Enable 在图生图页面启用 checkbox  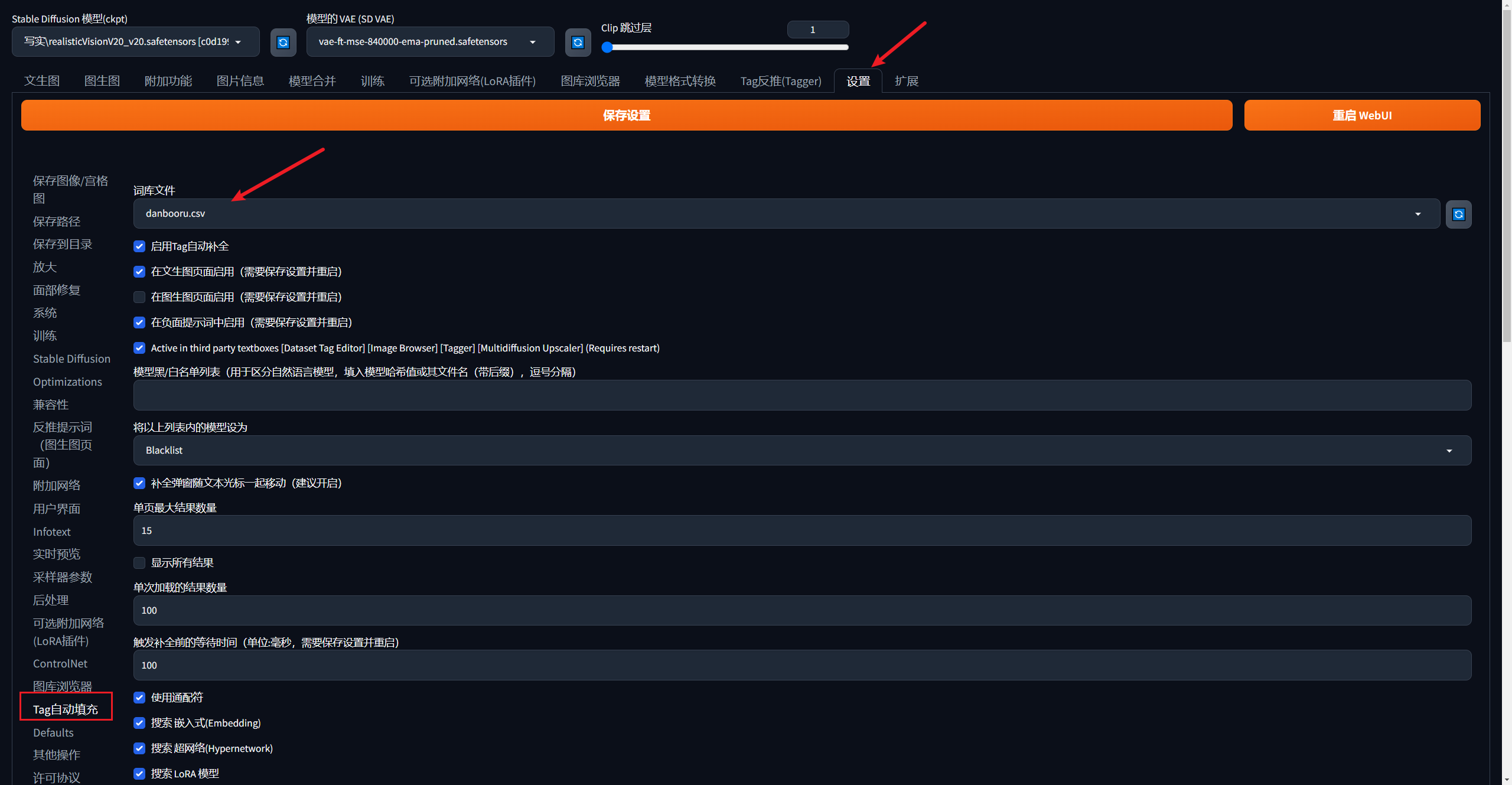click(x=139, y=297)
